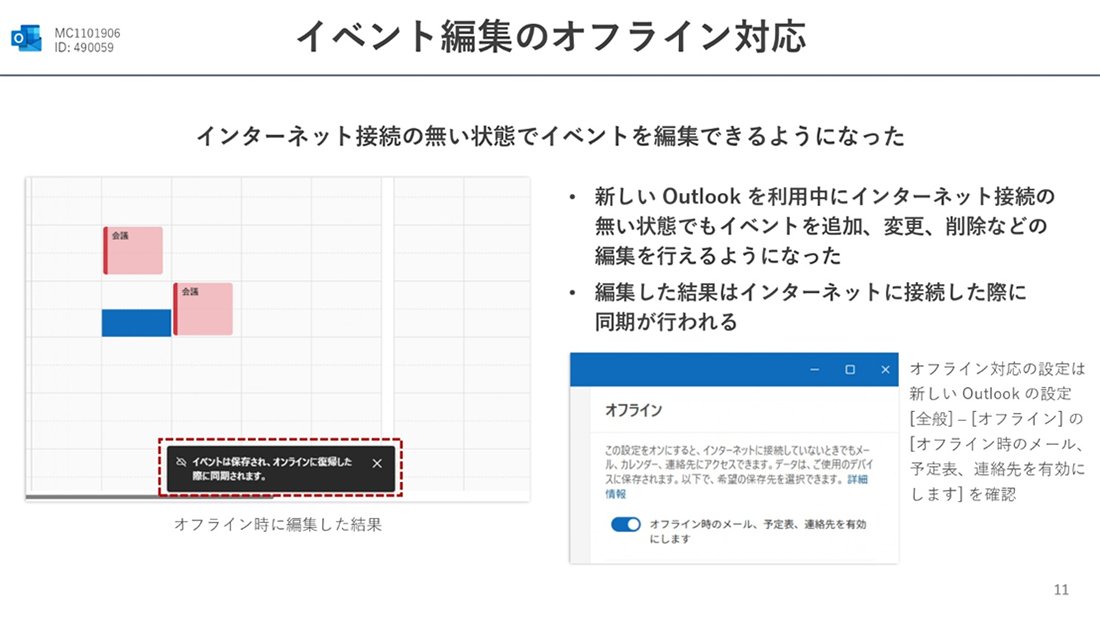Maximize the Offline settings window
The image size is (1100, 619).
pos(850,369)
